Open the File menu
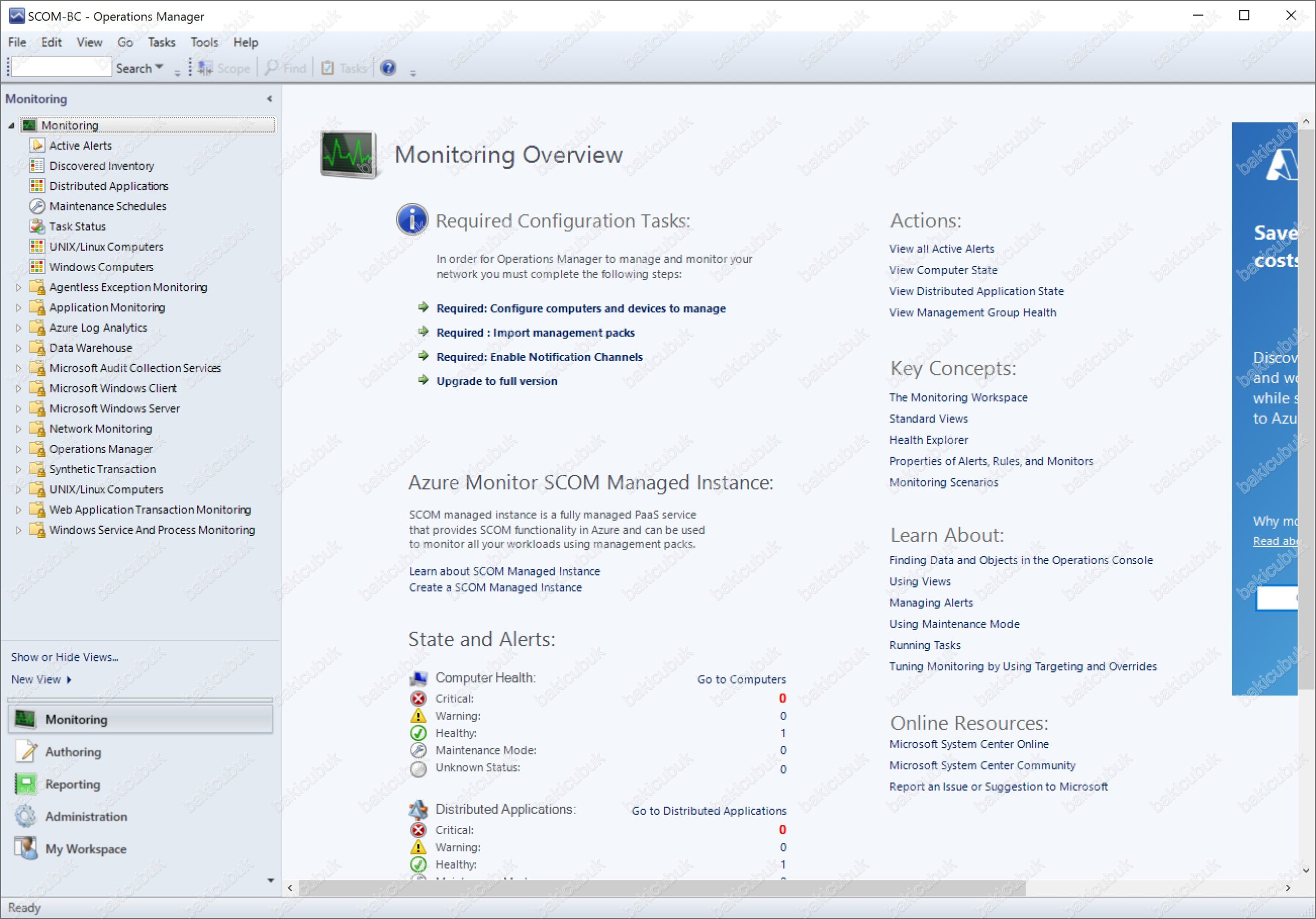The width and height of the screenshot is (1316, 919). point(16,42)
